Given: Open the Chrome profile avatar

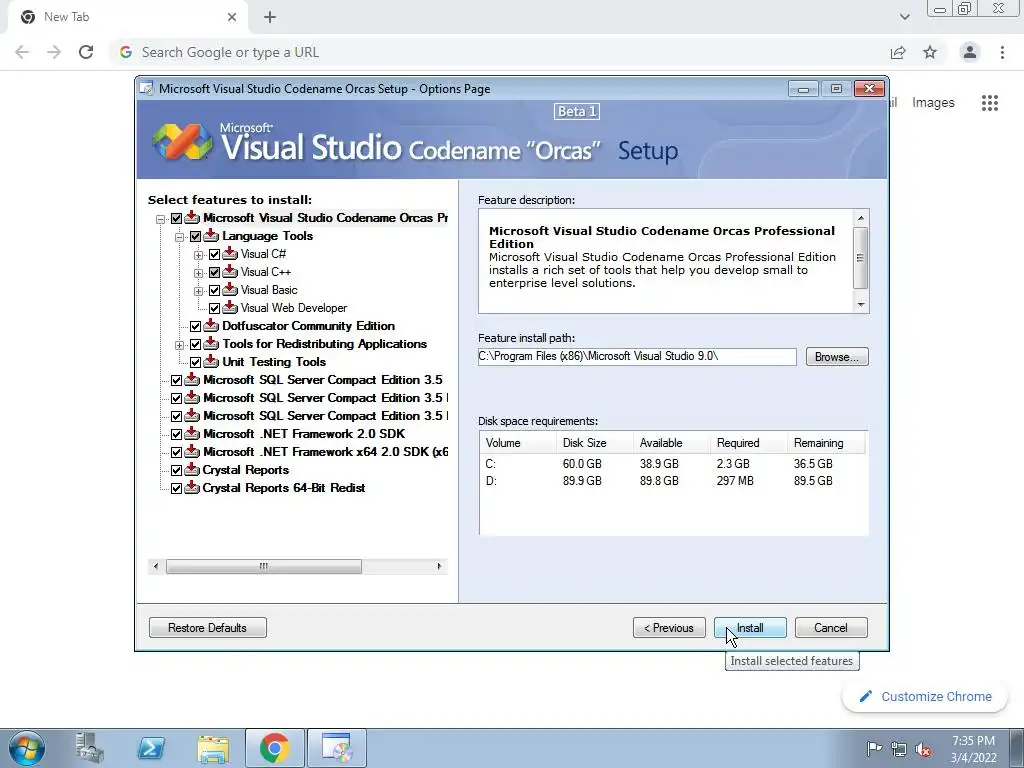Looking at the screenshot, I should [x=970, y=52].
